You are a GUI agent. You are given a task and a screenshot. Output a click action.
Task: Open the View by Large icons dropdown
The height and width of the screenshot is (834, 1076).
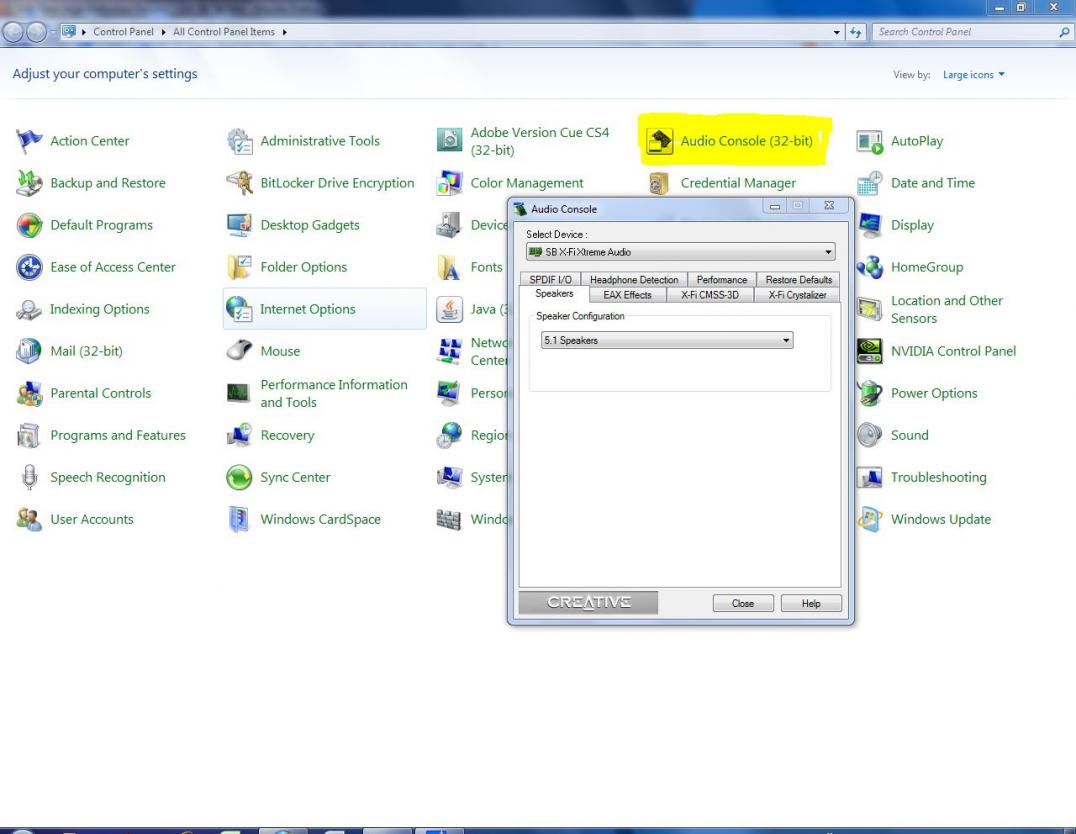pos(973,74)
